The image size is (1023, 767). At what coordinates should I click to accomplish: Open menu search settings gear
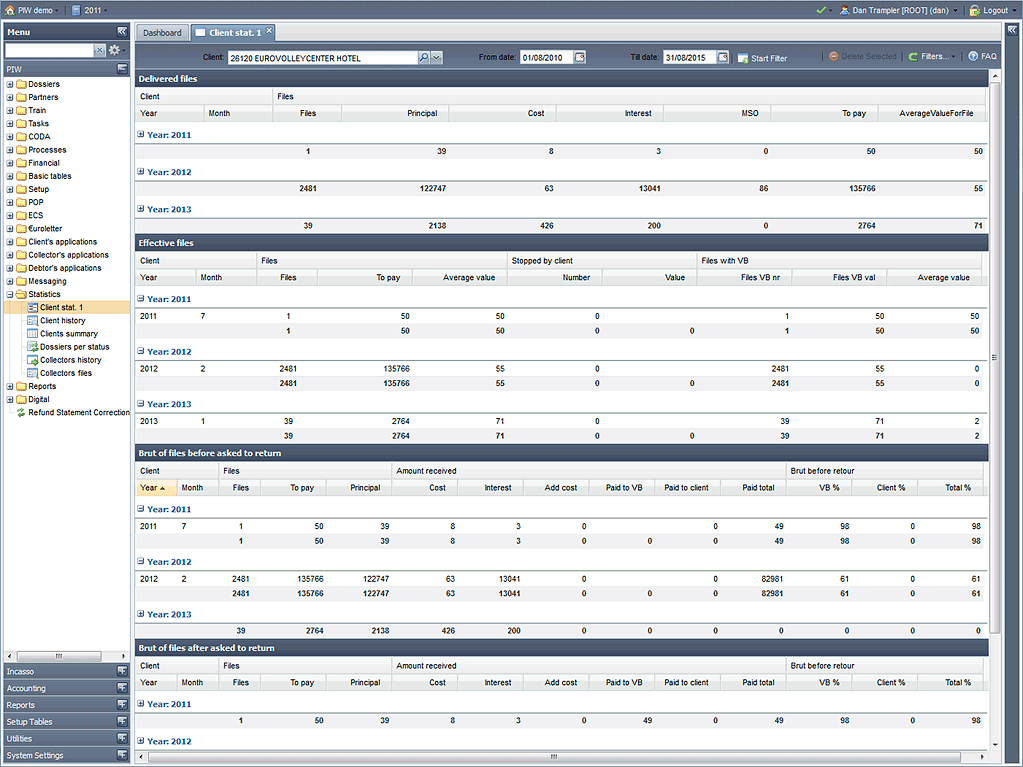(x=115, y=50)
